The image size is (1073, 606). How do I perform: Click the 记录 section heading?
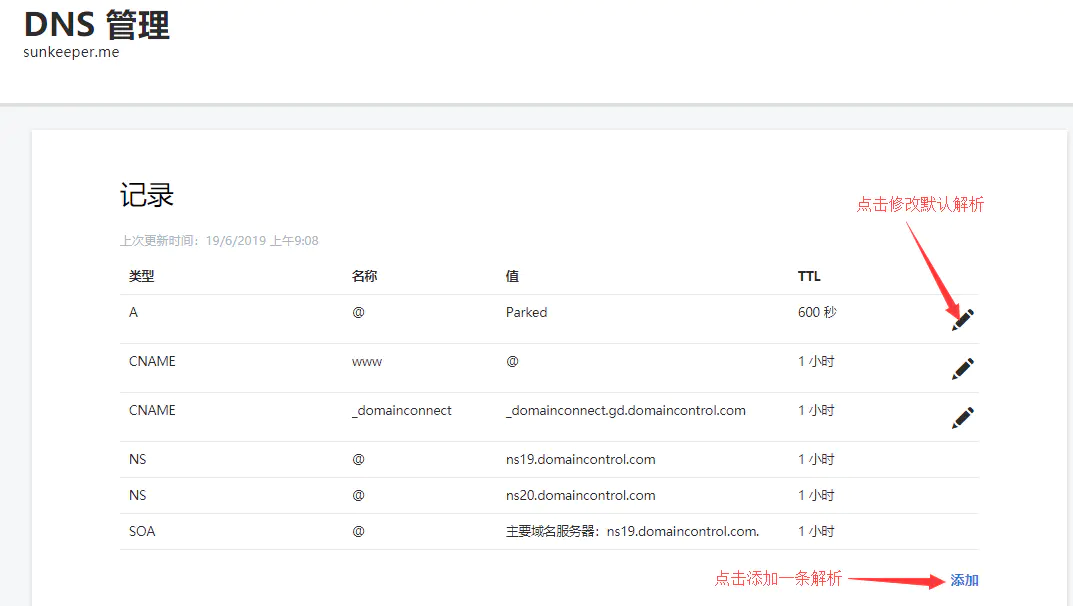(146, 195)
